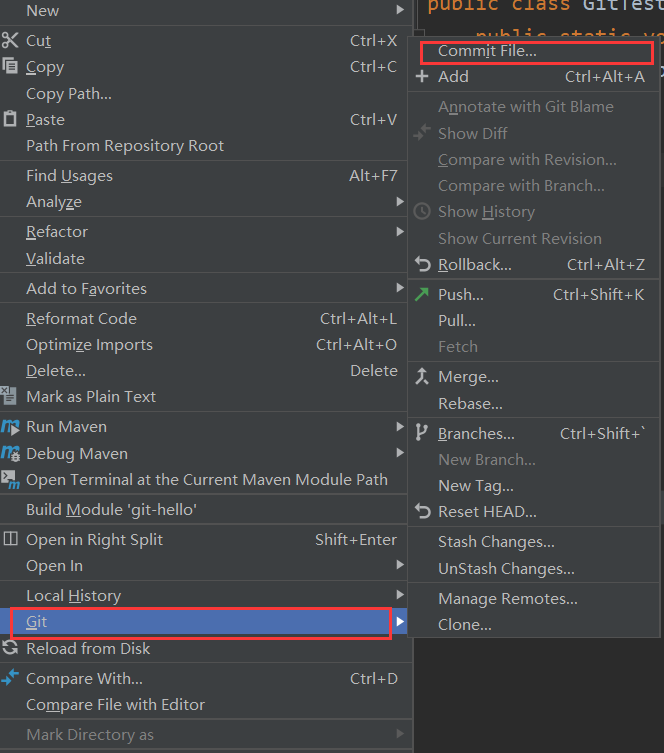Click the scissors Cut icon

click(x=10, y=40)
